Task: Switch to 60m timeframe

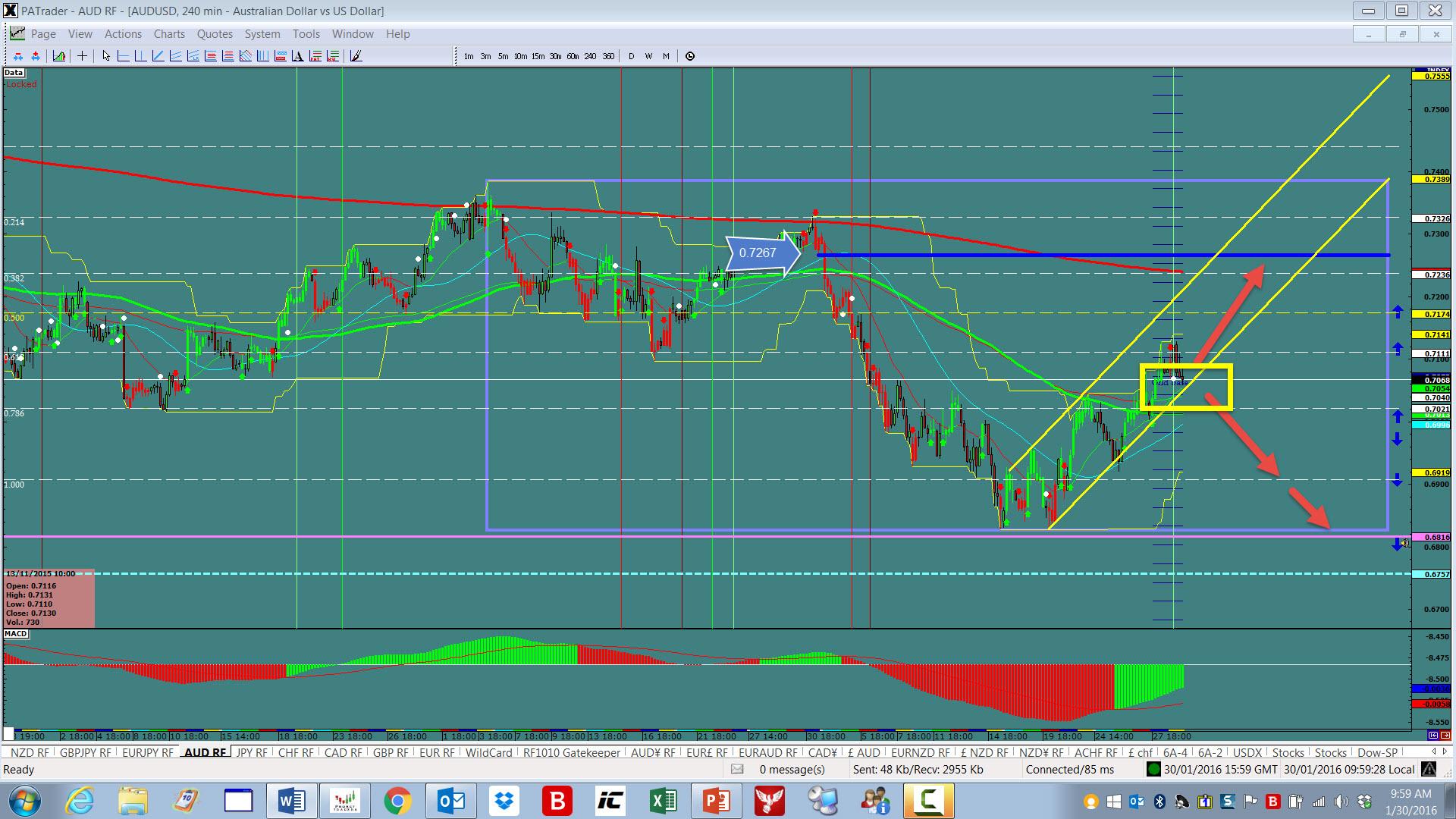Action: [573, 56]
